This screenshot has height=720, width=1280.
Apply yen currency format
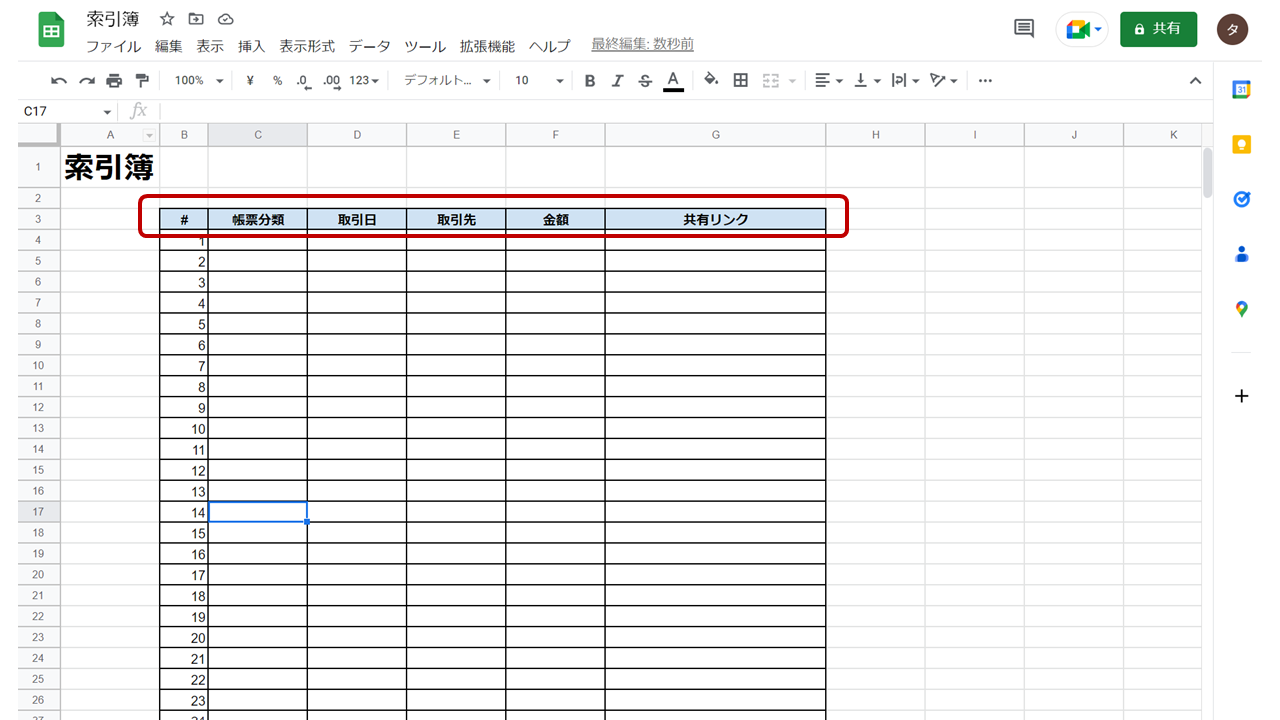click(x=250, y=81)
